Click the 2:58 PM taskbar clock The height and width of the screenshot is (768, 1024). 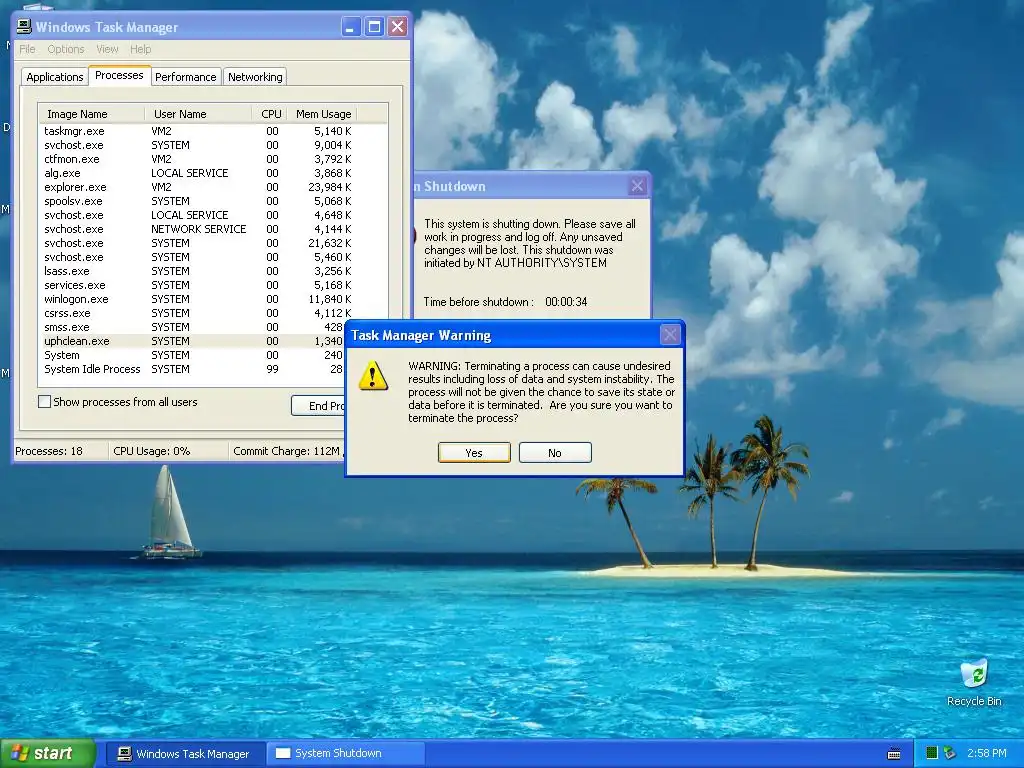coord(987,753)
